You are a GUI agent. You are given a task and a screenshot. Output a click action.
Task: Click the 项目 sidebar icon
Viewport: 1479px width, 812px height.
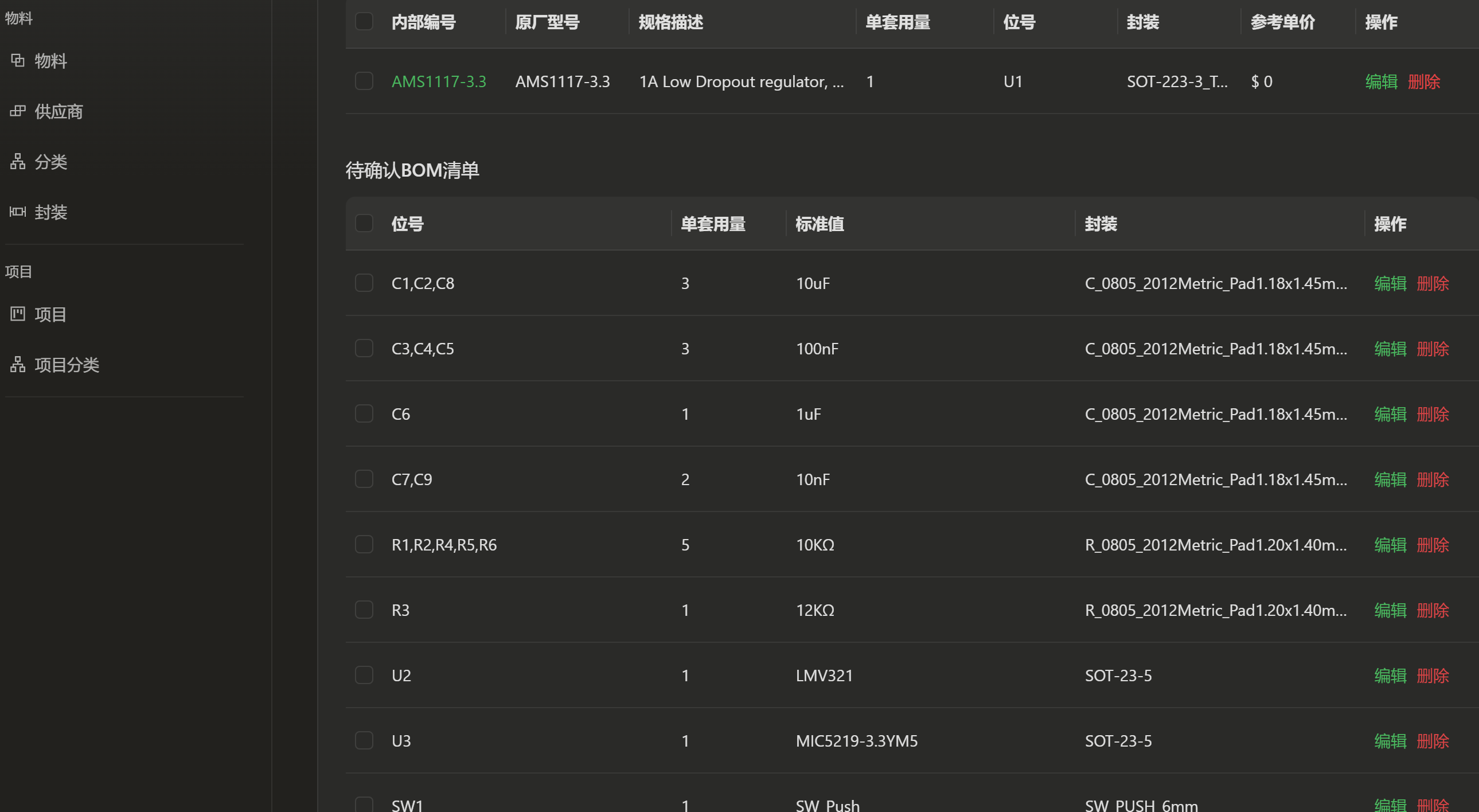click(x=18, y=314)
